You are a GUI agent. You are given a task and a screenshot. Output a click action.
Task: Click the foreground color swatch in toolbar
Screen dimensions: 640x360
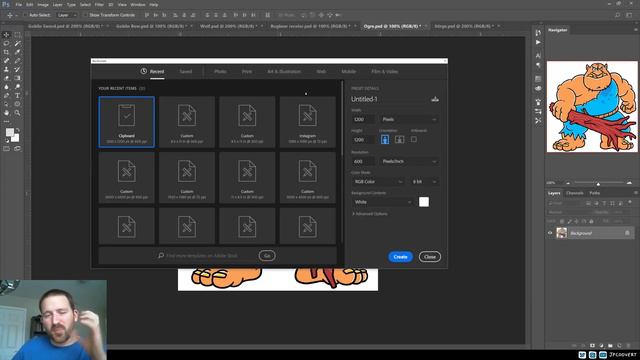point(9,132)
